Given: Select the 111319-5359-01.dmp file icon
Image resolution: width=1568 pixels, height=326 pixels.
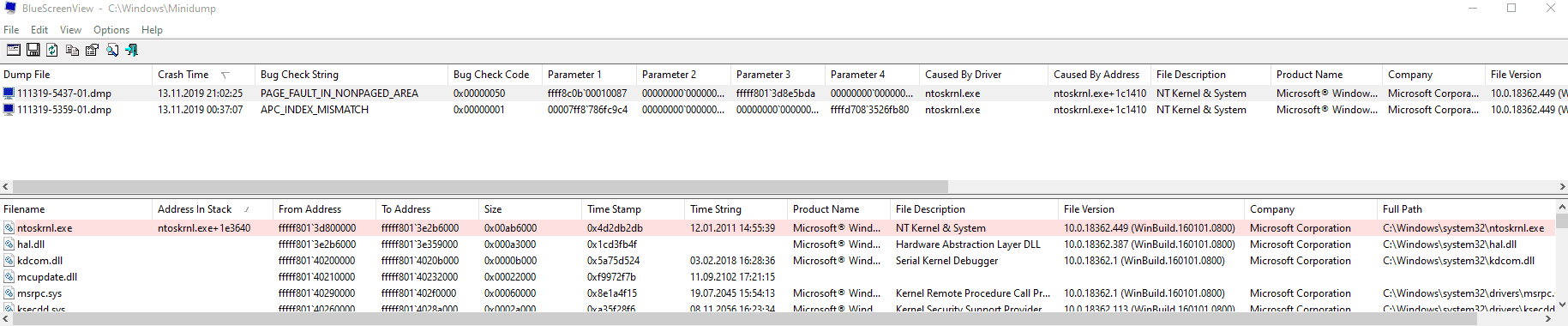Looking at the screenshot, I should pyautogui.click(x=9, y=110).
